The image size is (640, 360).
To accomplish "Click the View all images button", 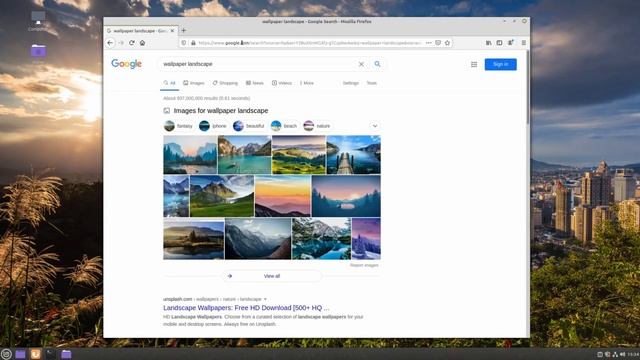I will 272,276.
